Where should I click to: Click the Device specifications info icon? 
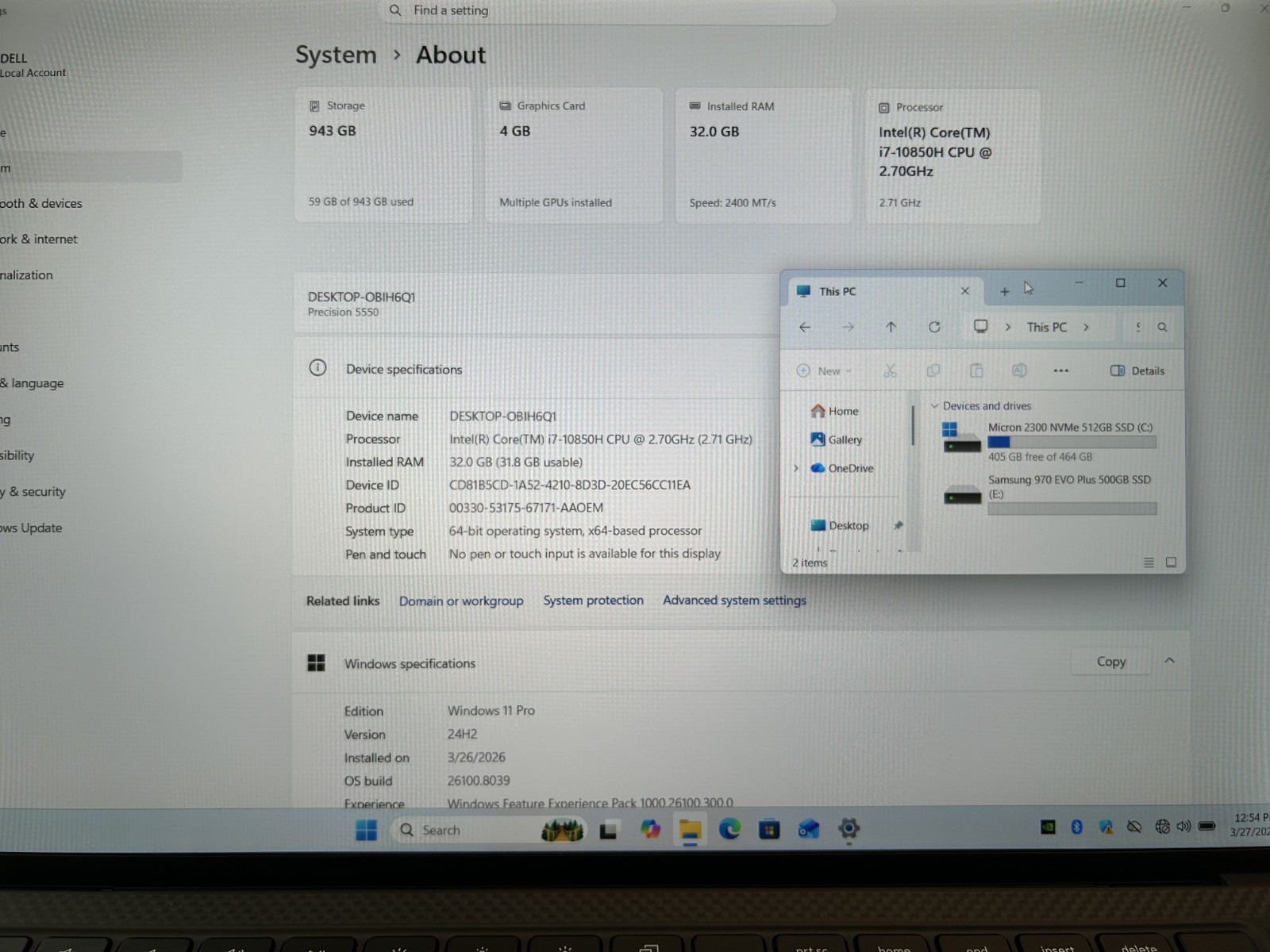click(x=317, y=368)
